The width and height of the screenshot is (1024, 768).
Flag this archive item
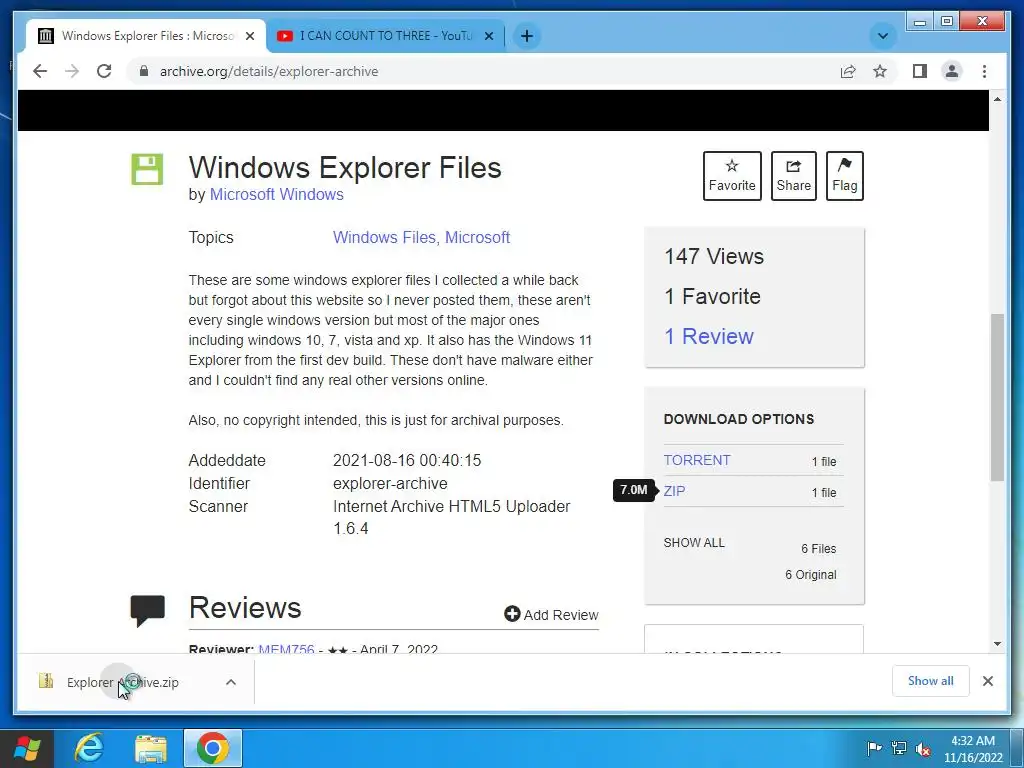tap(844, 176)
